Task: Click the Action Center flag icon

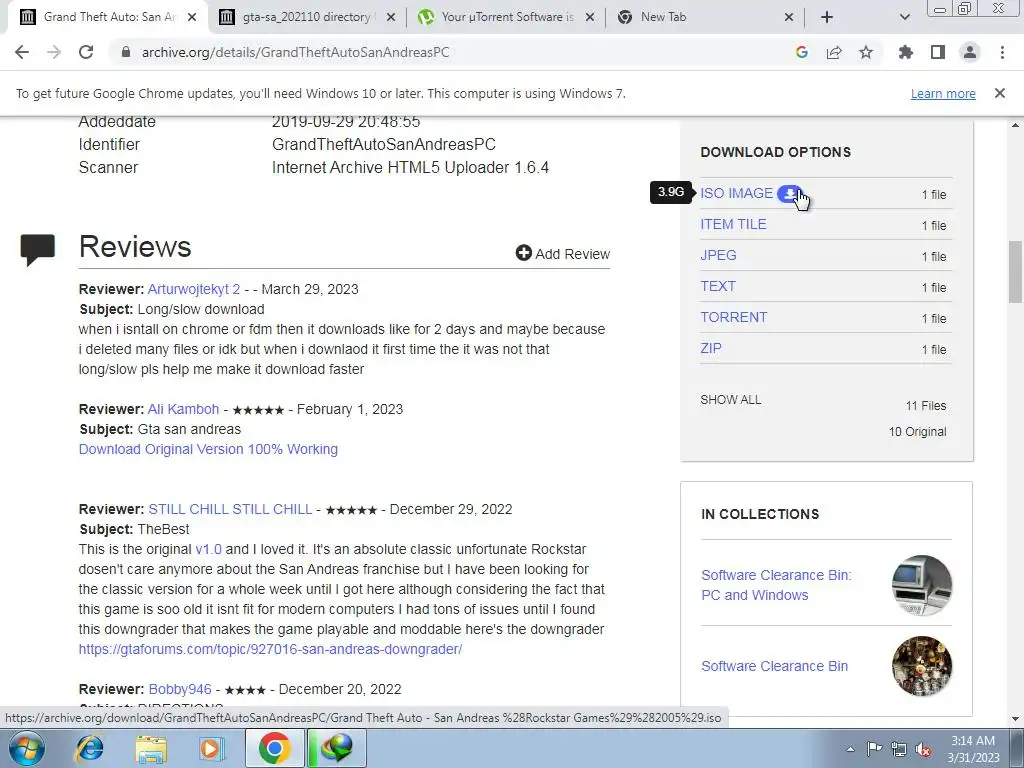Action: [x=874, y=749]
